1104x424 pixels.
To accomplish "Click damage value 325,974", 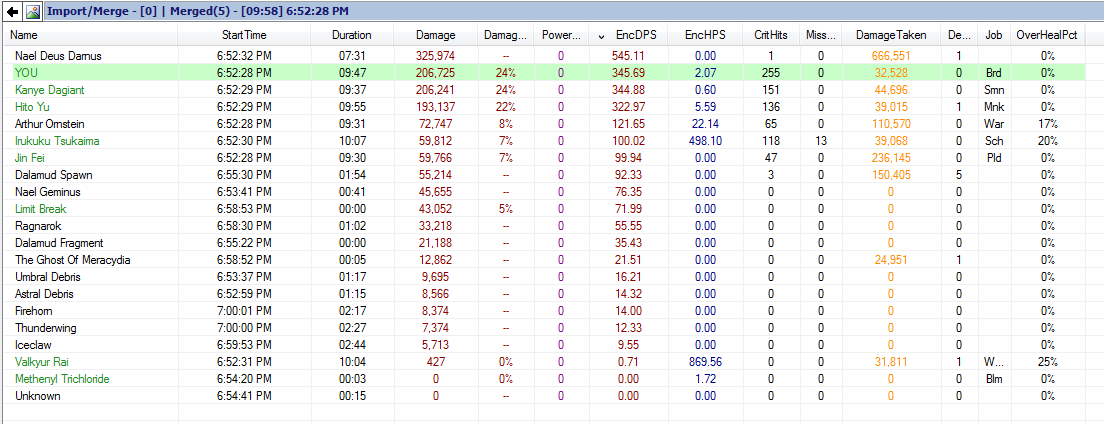I will [x=435, y=56].
